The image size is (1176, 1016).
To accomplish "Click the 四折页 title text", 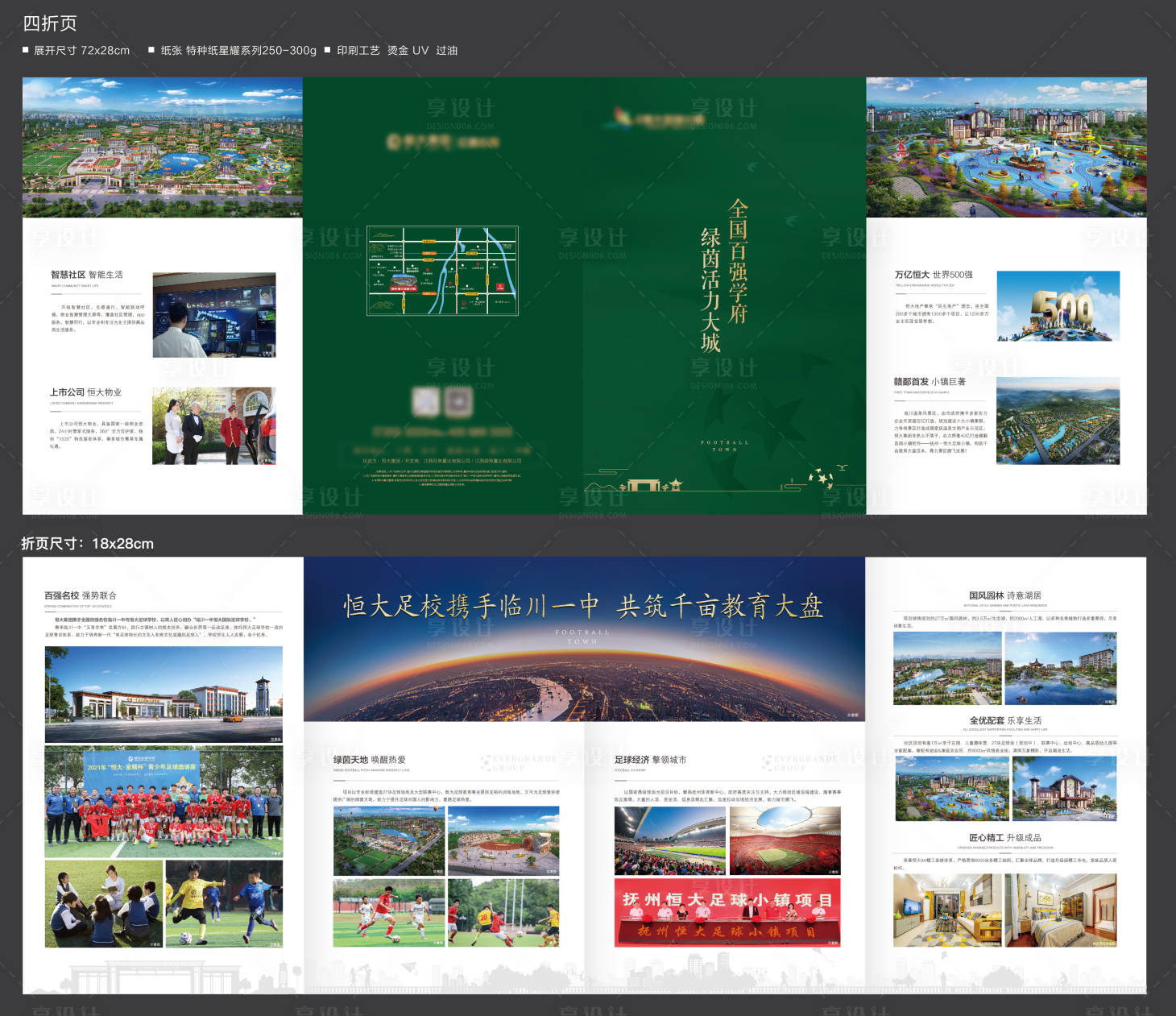I will (x=50, y=23).
